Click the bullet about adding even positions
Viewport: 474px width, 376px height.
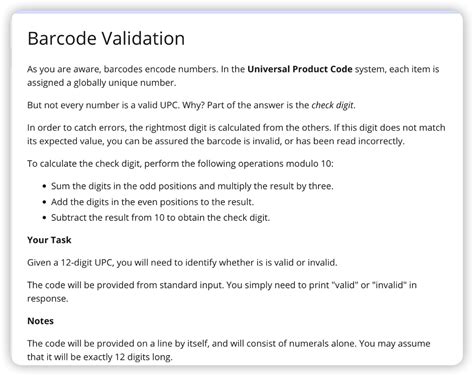pyautogui.click(x=152, y=202)
